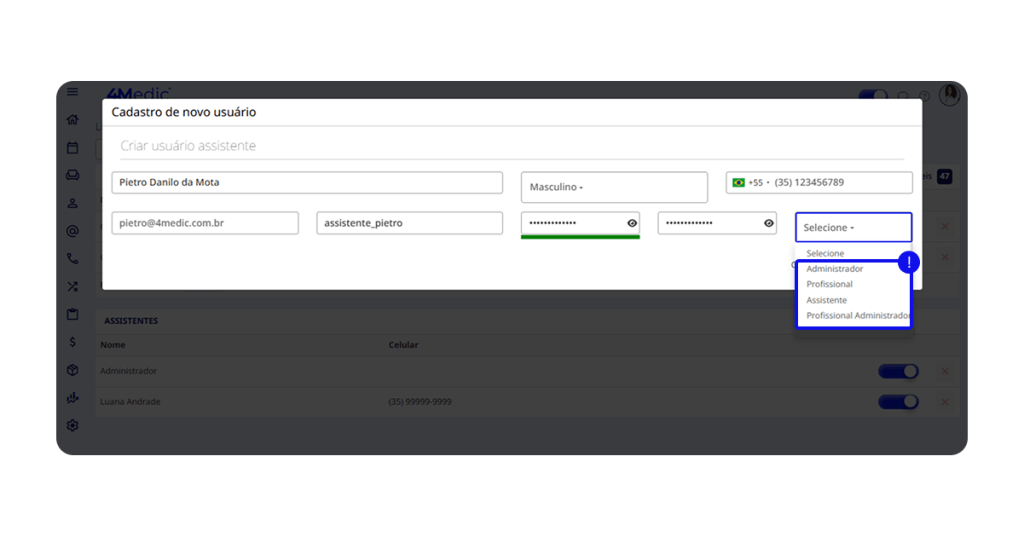Click the Pietro Danilo da Mota name field

(306, 183)
